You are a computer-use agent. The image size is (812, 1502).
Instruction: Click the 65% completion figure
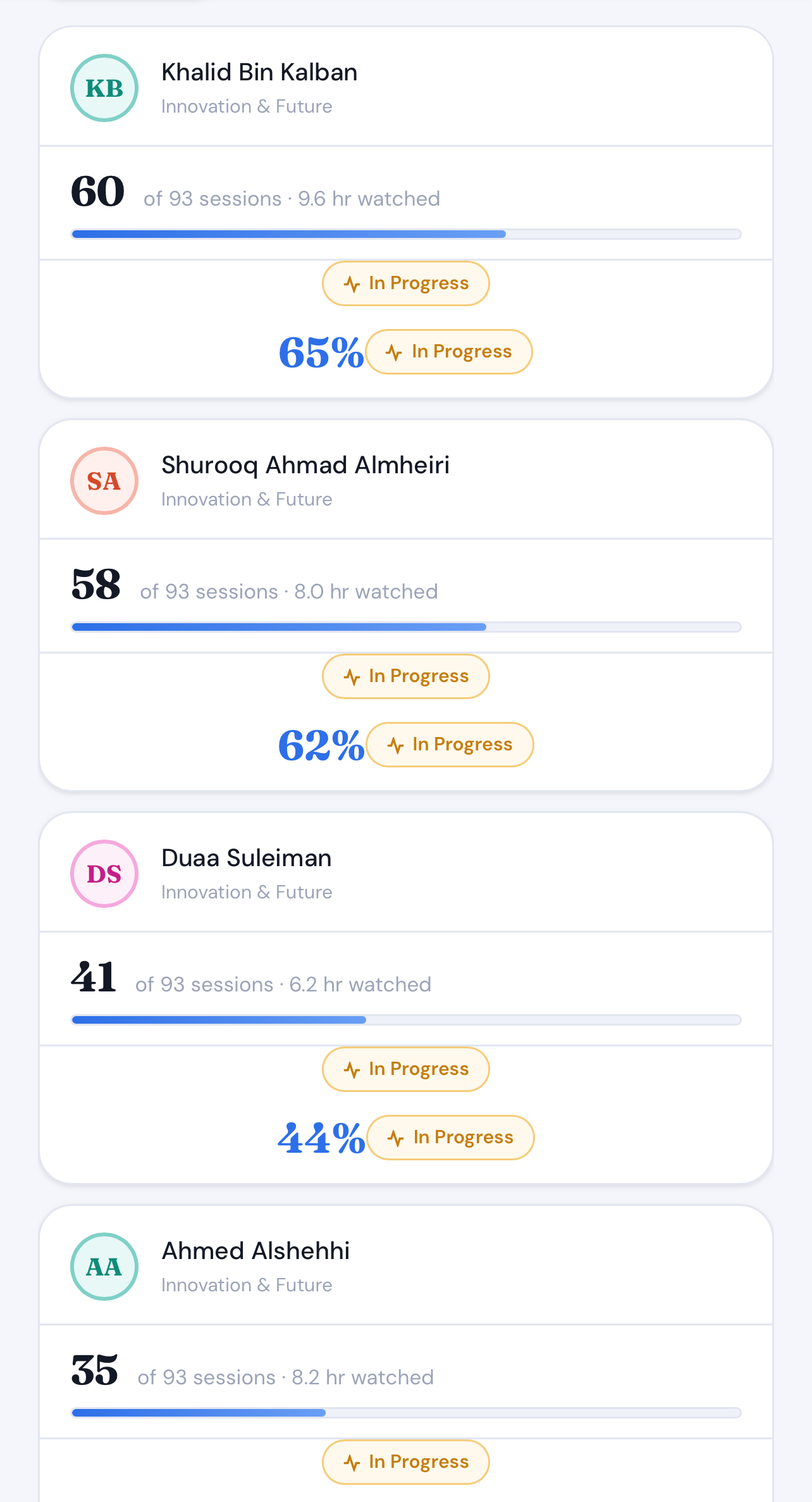point(321,352)
